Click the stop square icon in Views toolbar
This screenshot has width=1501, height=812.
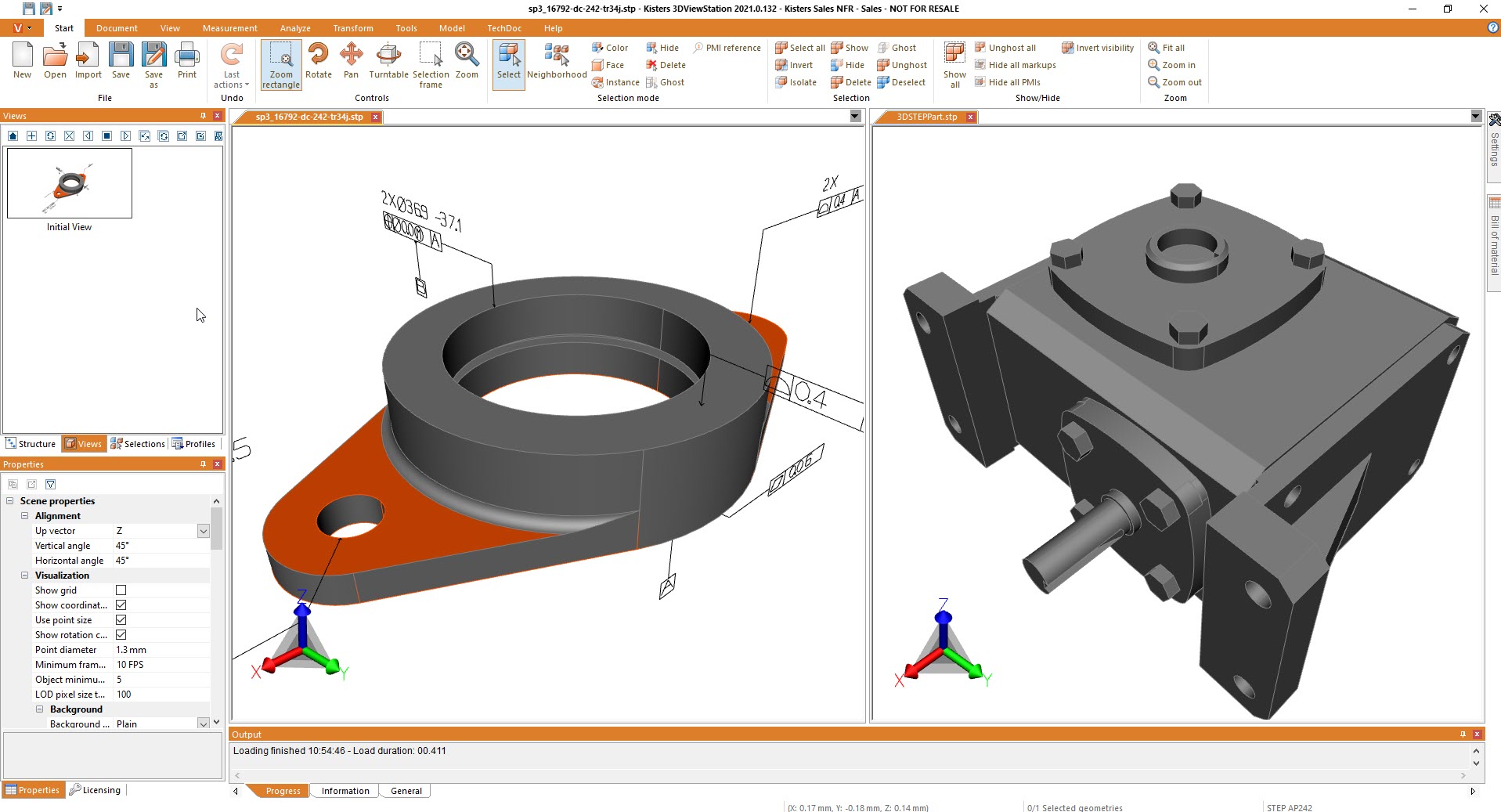tap(106, 136)
